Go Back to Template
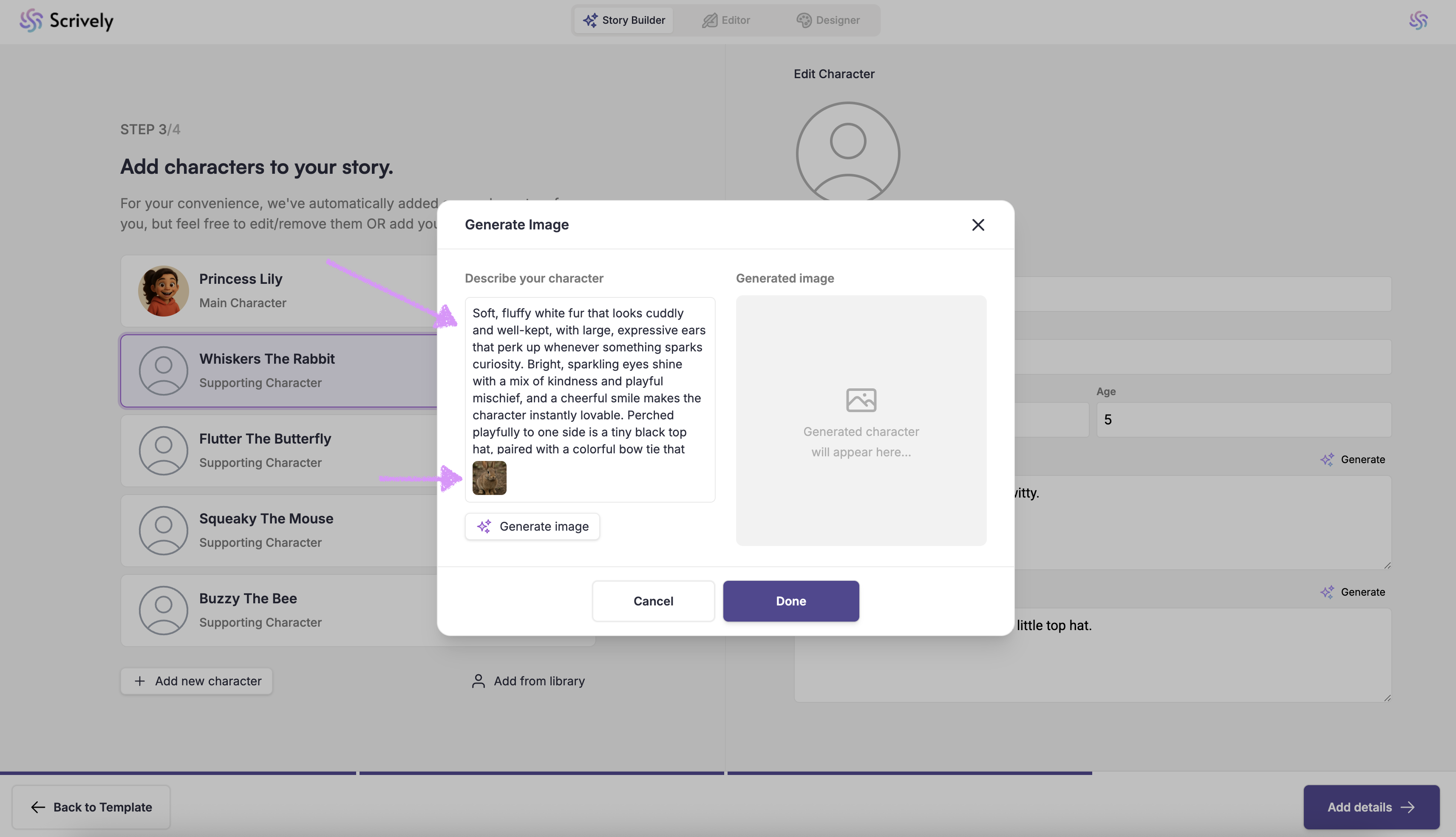Viewport: 1456px width, 837px height. (91, 806)
